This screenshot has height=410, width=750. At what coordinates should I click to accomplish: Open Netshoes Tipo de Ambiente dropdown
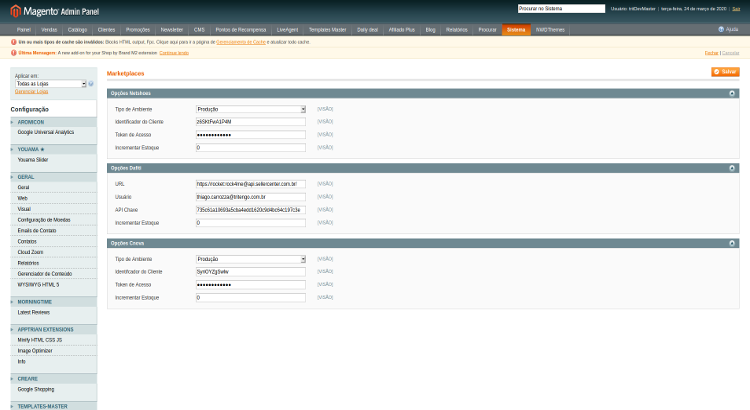(251, 109)
